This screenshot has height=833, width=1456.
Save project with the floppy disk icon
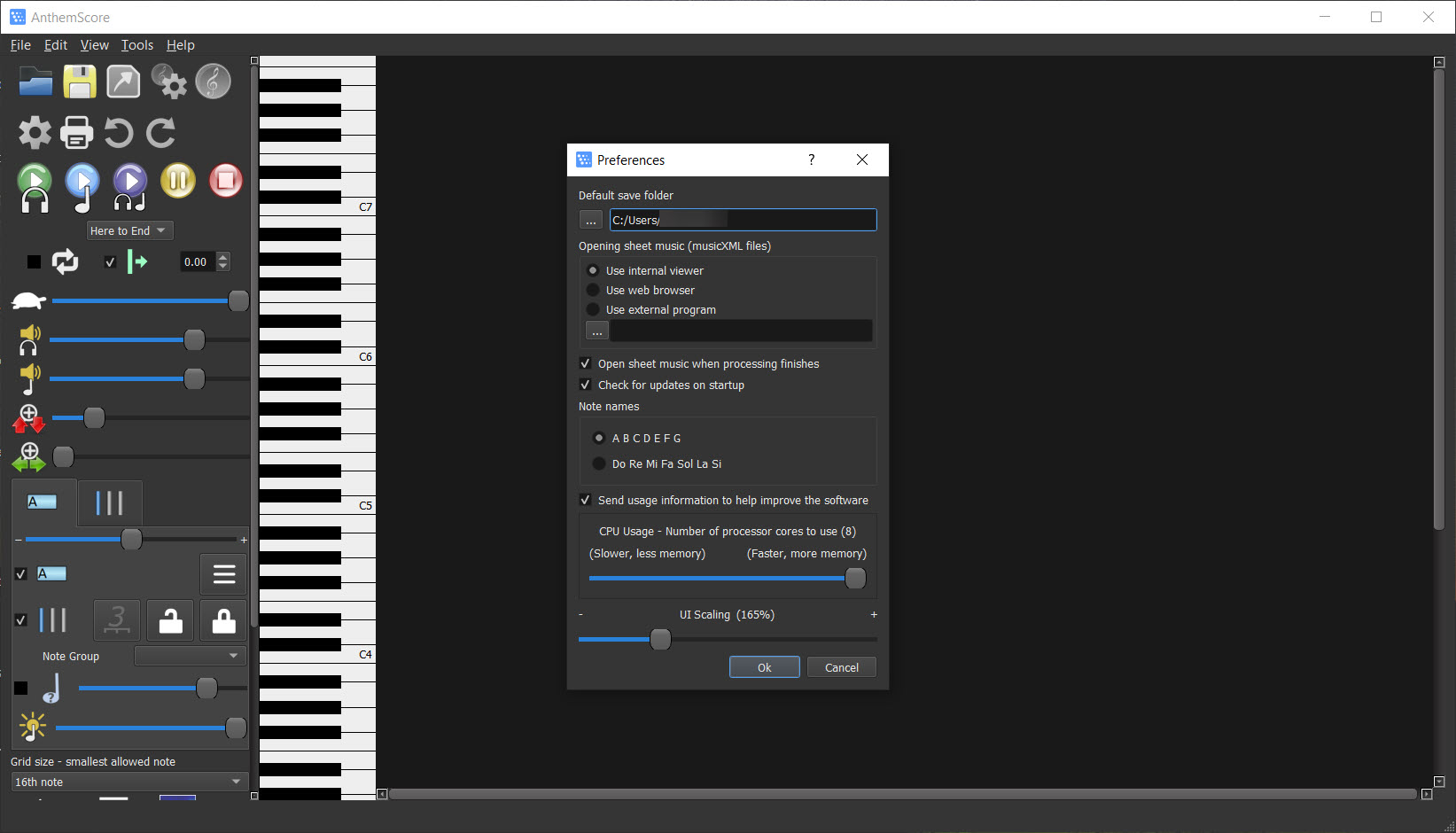tap(80, 82)
